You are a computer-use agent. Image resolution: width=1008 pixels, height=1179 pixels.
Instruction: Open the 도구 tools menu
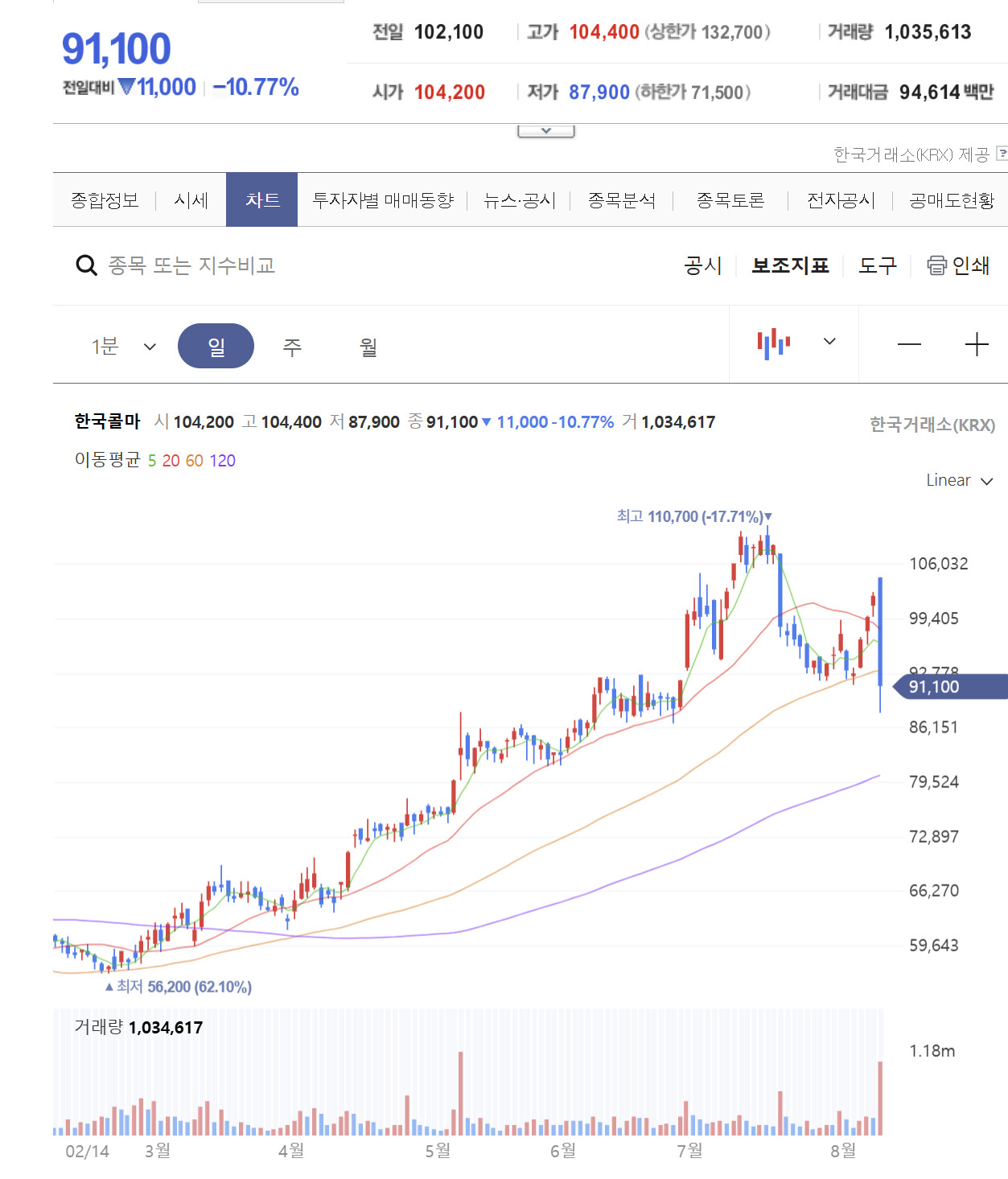click(877, 265)
